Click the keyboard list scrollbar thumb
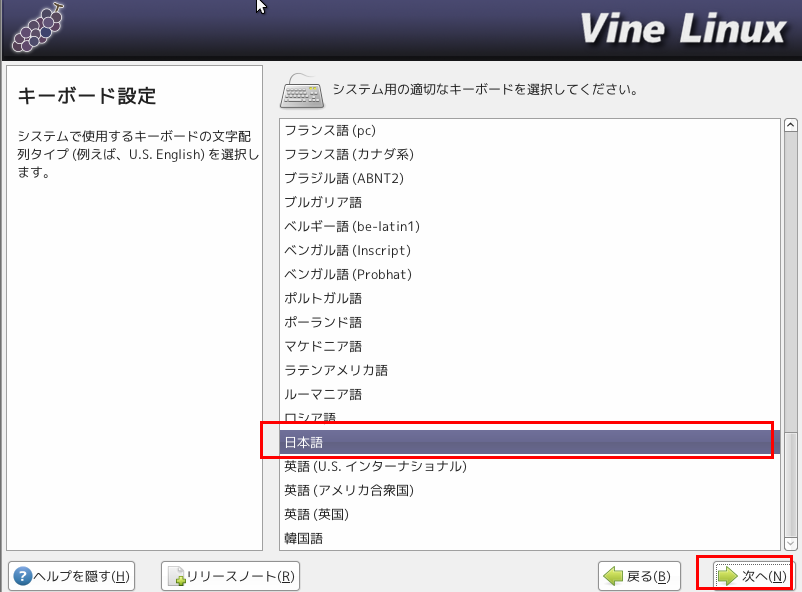802x592 pixels. [x=791, y=484]
